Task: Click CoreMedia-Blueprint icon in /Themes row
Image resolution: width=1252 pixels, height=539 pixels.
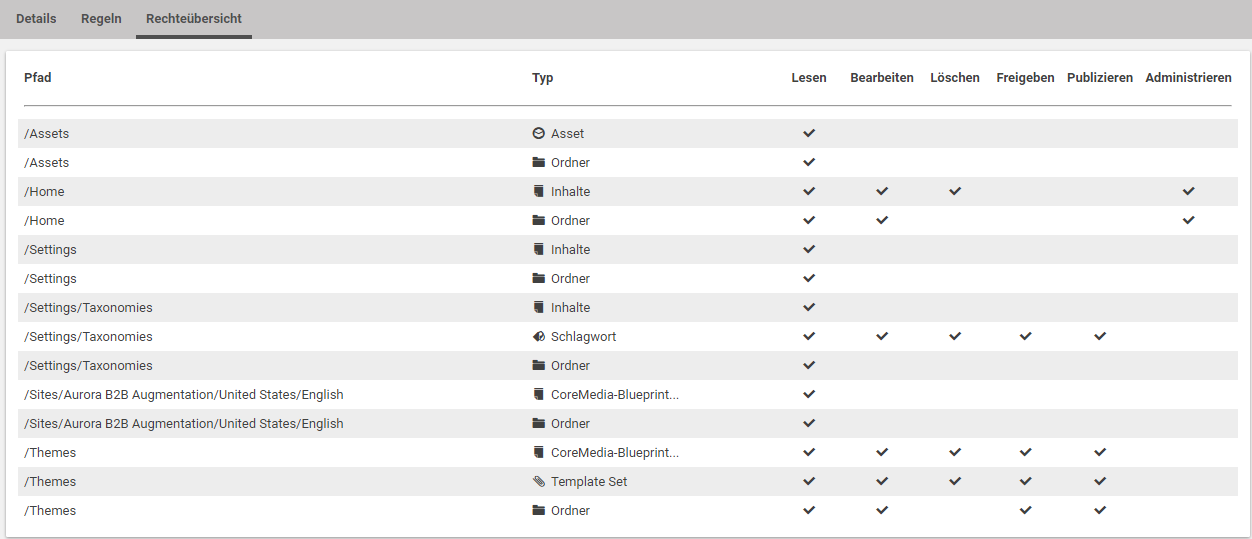Action: pos(539,453)
